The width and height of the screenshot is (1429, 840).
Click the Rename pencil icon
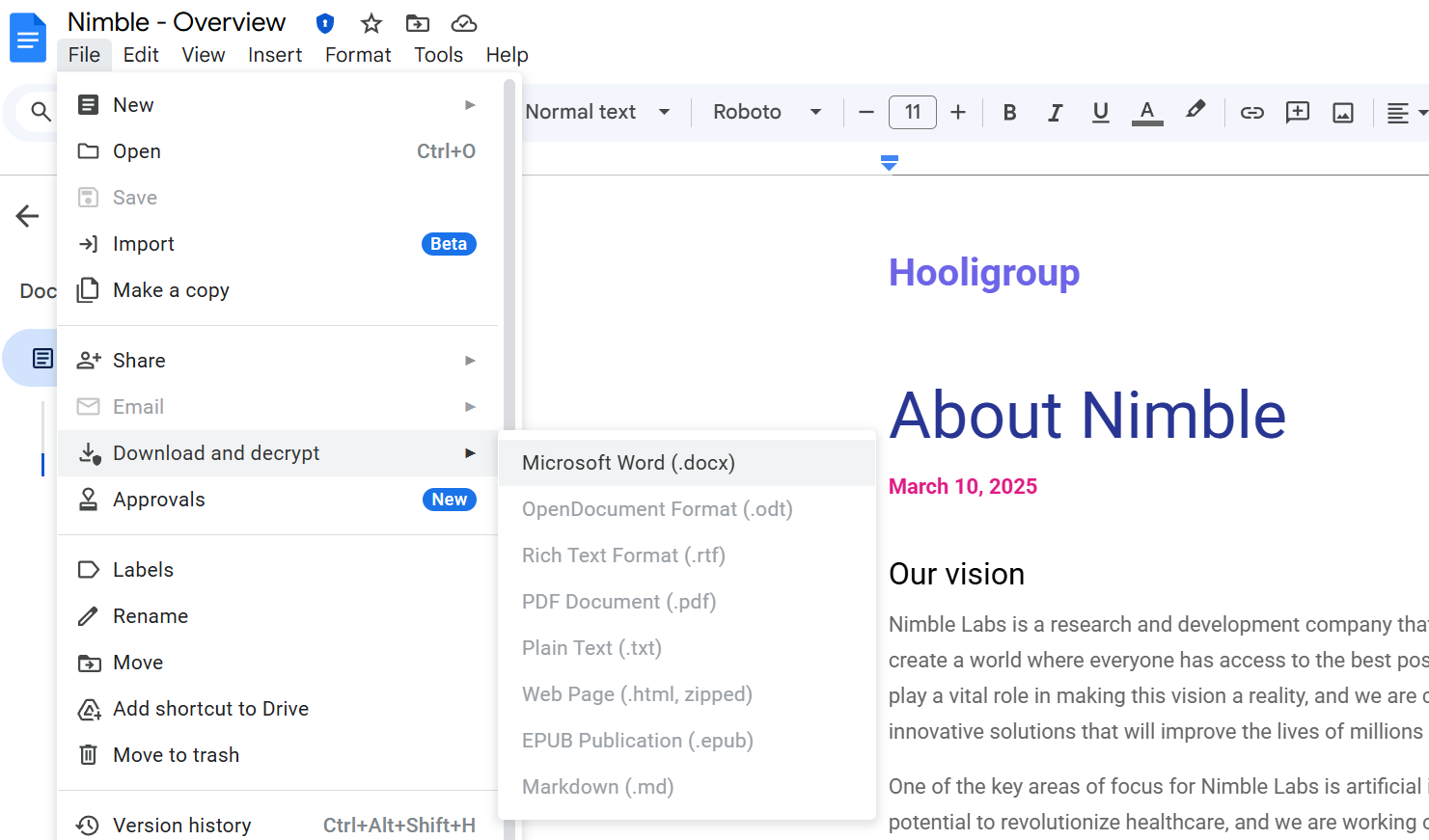[x=88, y=616]
